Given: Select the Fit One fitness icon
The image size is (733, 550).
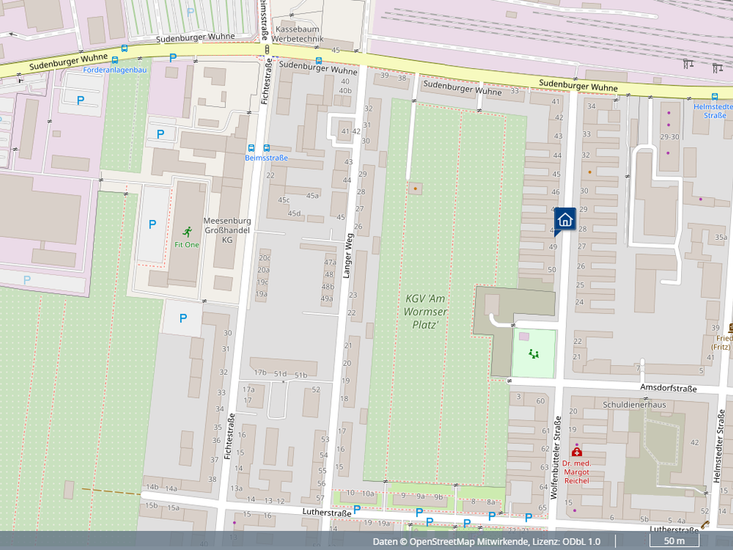Looking at the screenshot, I should pos(185,231).
